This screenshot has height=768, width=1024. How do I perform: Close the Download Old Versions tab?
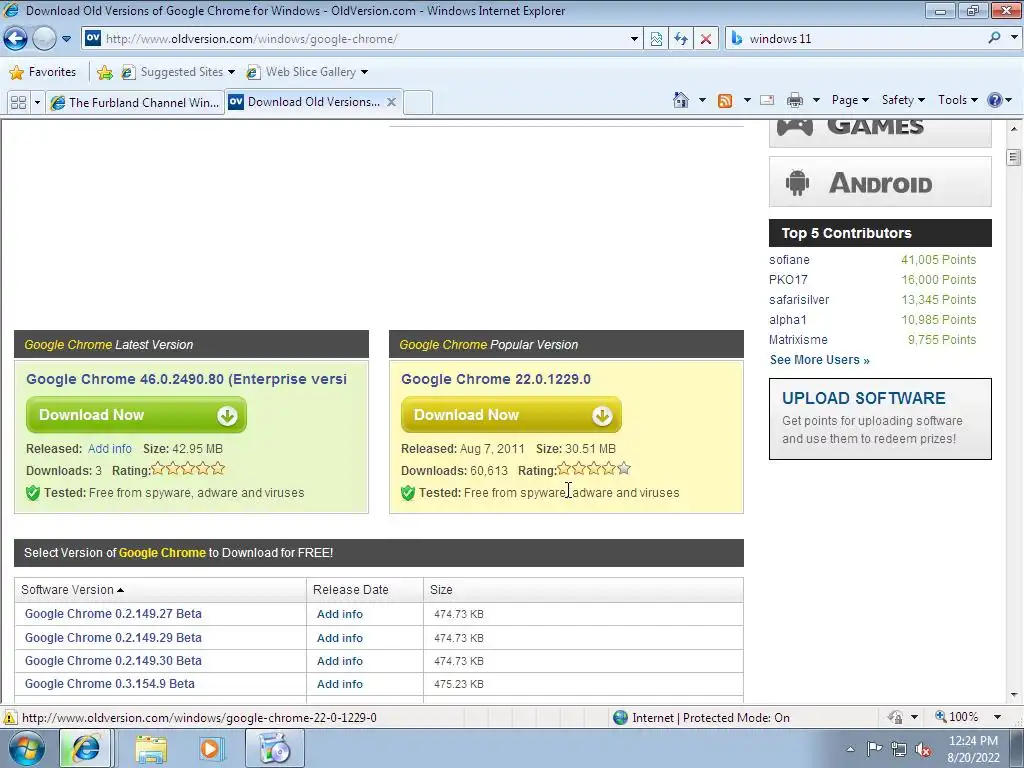(391, 102)
